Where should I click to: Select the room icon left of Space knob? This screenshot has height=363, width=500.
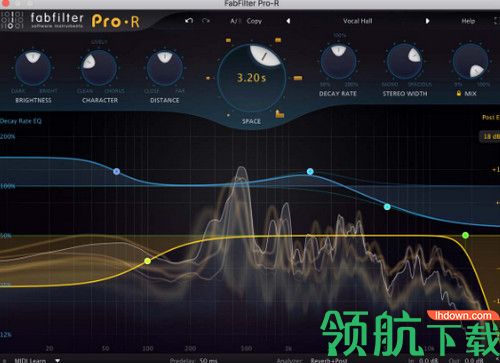tap(208, 78)
